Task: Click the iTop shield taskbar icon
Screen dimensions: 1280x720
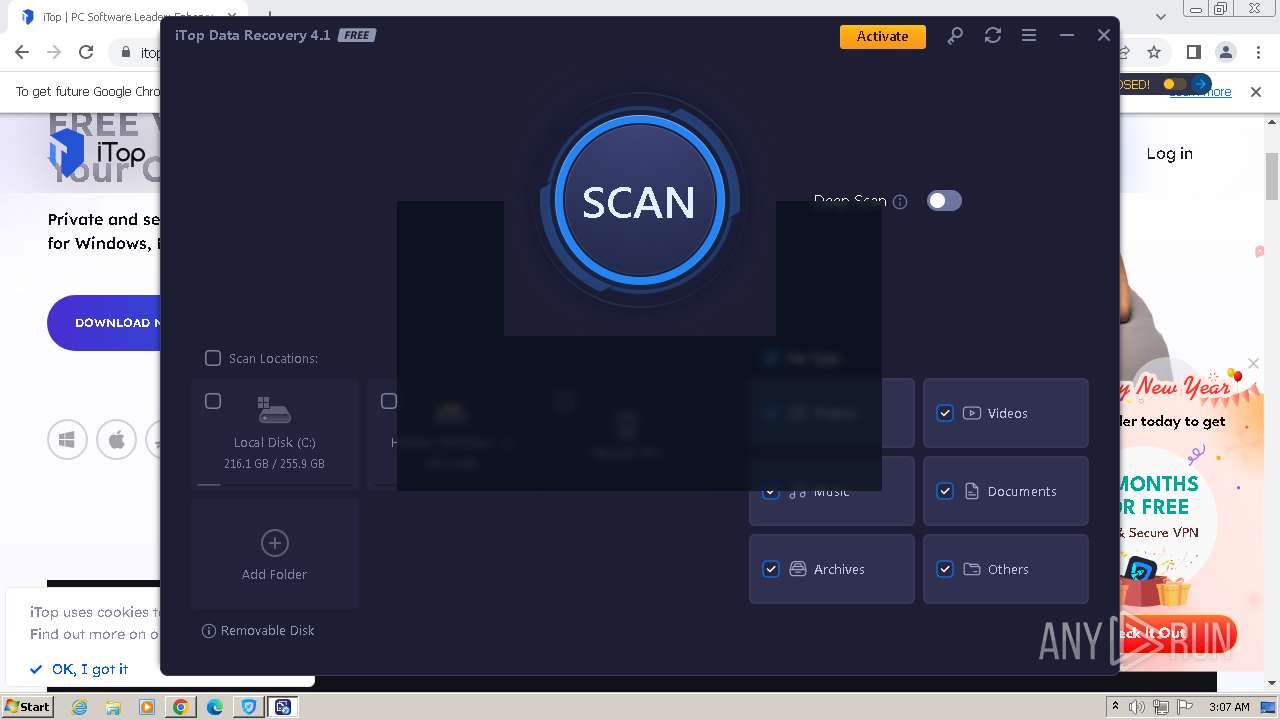Action: (x=249, y=707)
